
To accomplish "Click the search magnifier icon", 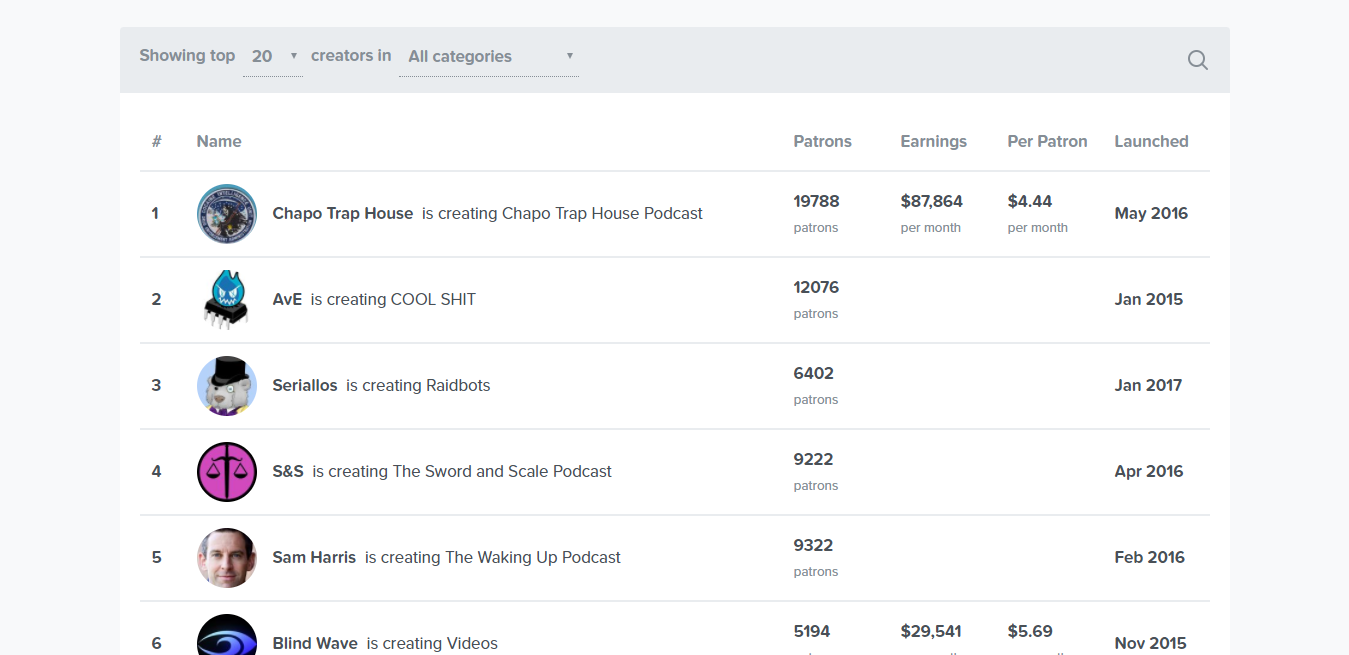I will tap(1197, 60).
